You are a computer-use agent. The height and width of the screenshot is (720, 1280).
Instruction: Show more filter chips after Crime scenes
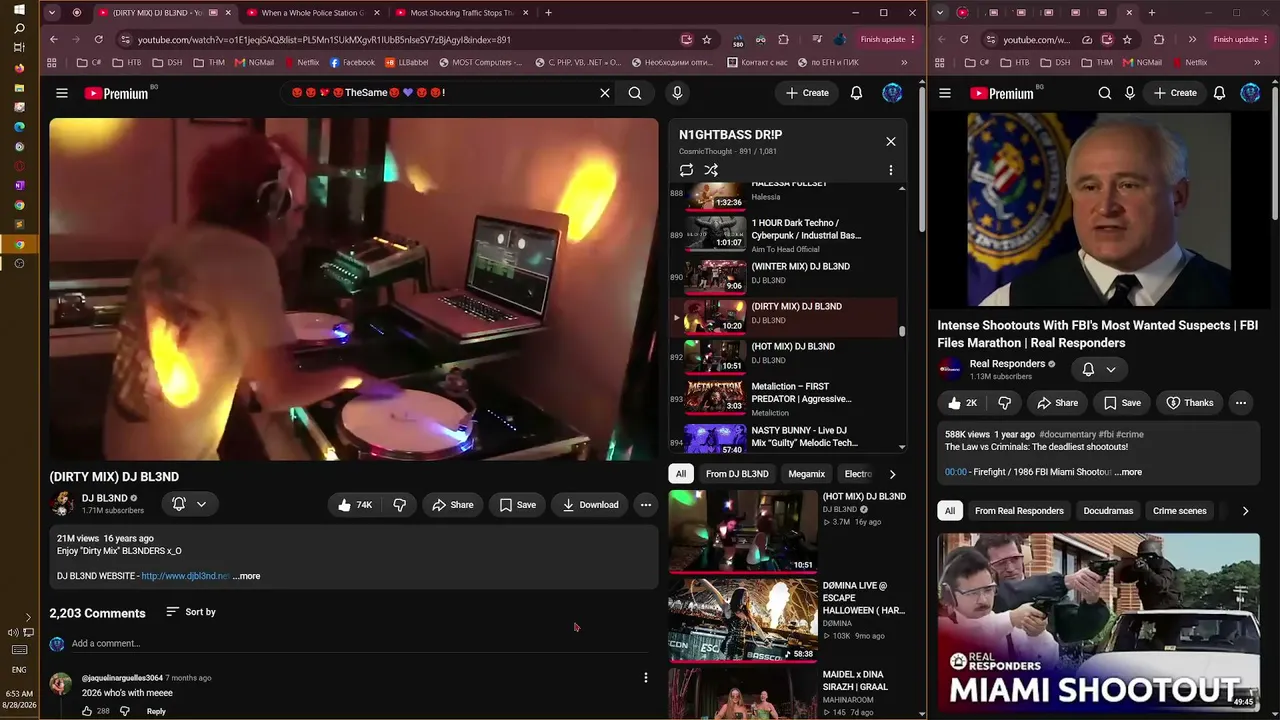1245,511
